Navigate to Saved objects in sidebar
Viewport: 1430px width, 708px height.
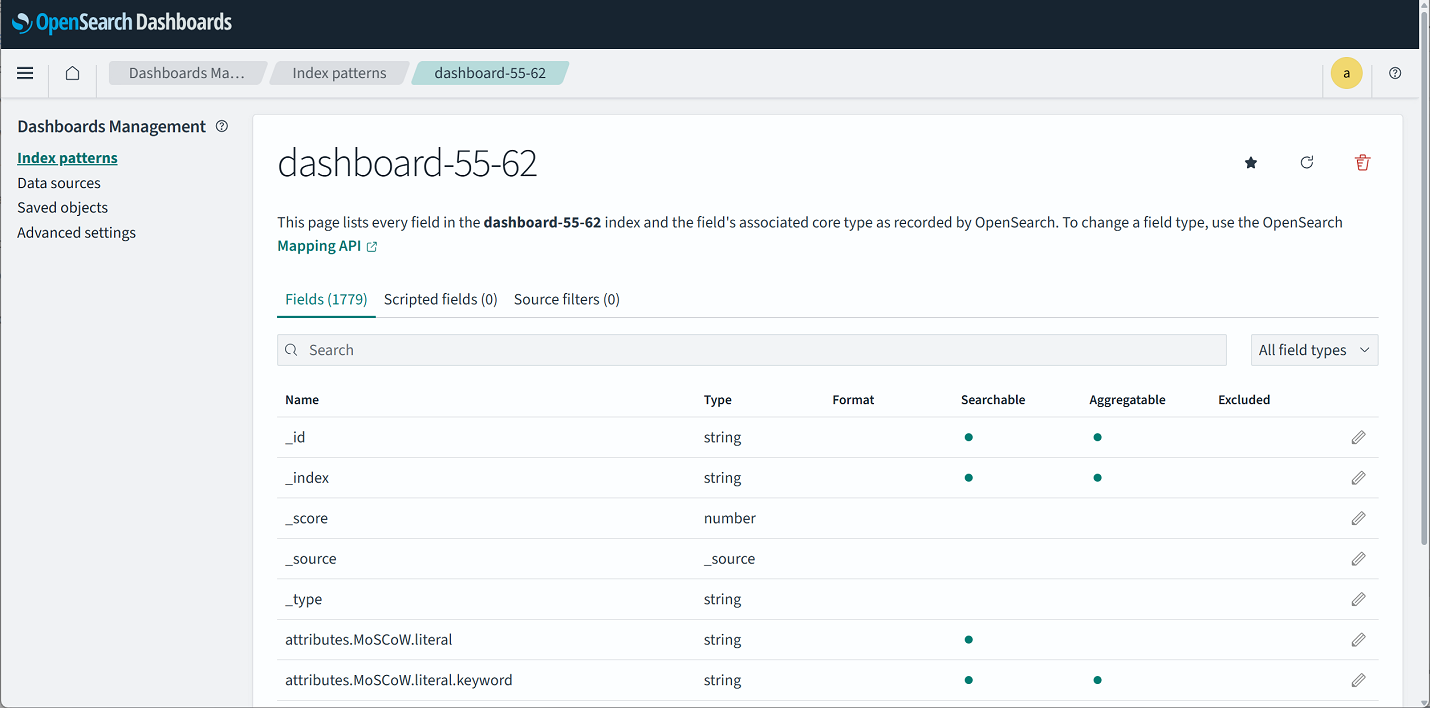point(62,208)
